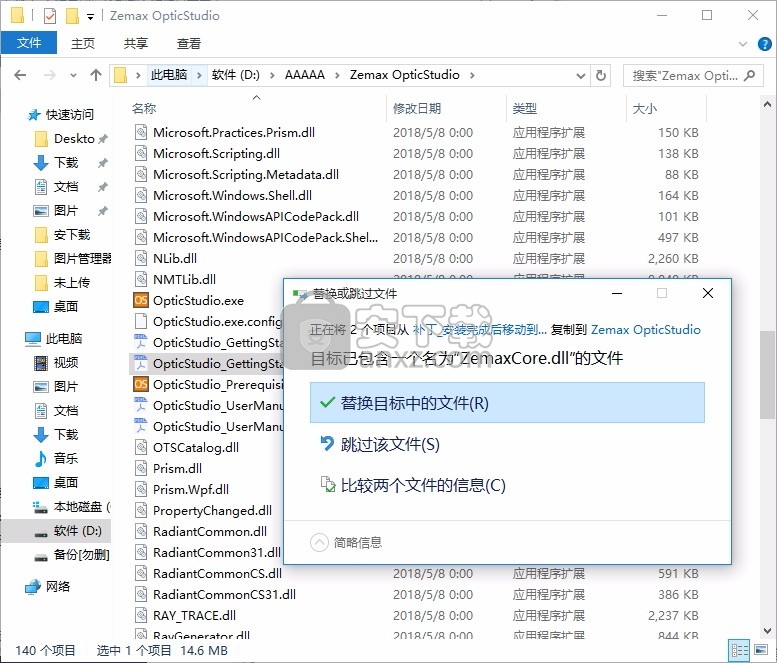Select the OpticStudio.exe file icon

tap(141, 300)
